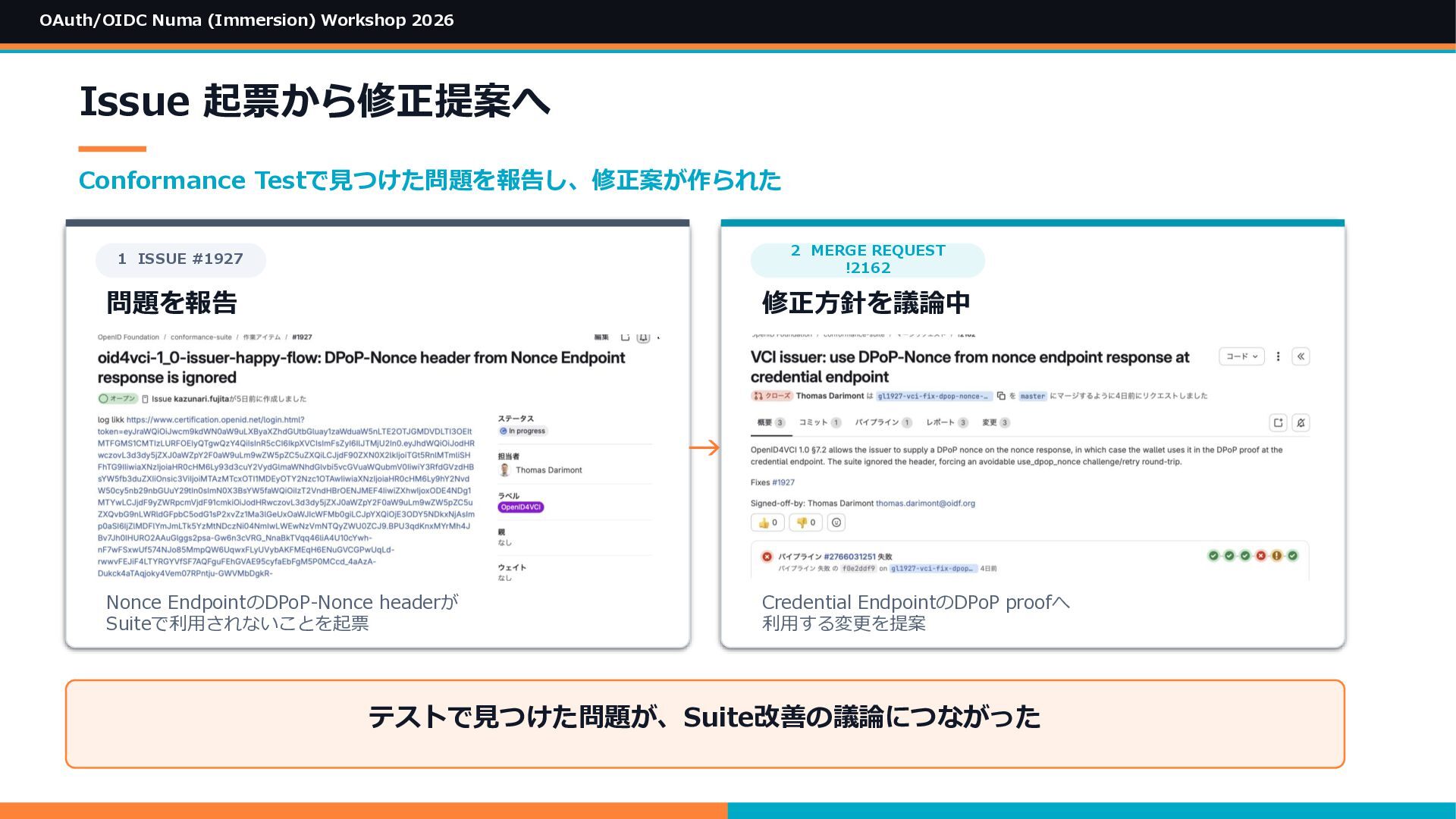This screenshot has width=1456, height=819.
Task: Open pipeline #2766031251 link
Action: [849, 557]
